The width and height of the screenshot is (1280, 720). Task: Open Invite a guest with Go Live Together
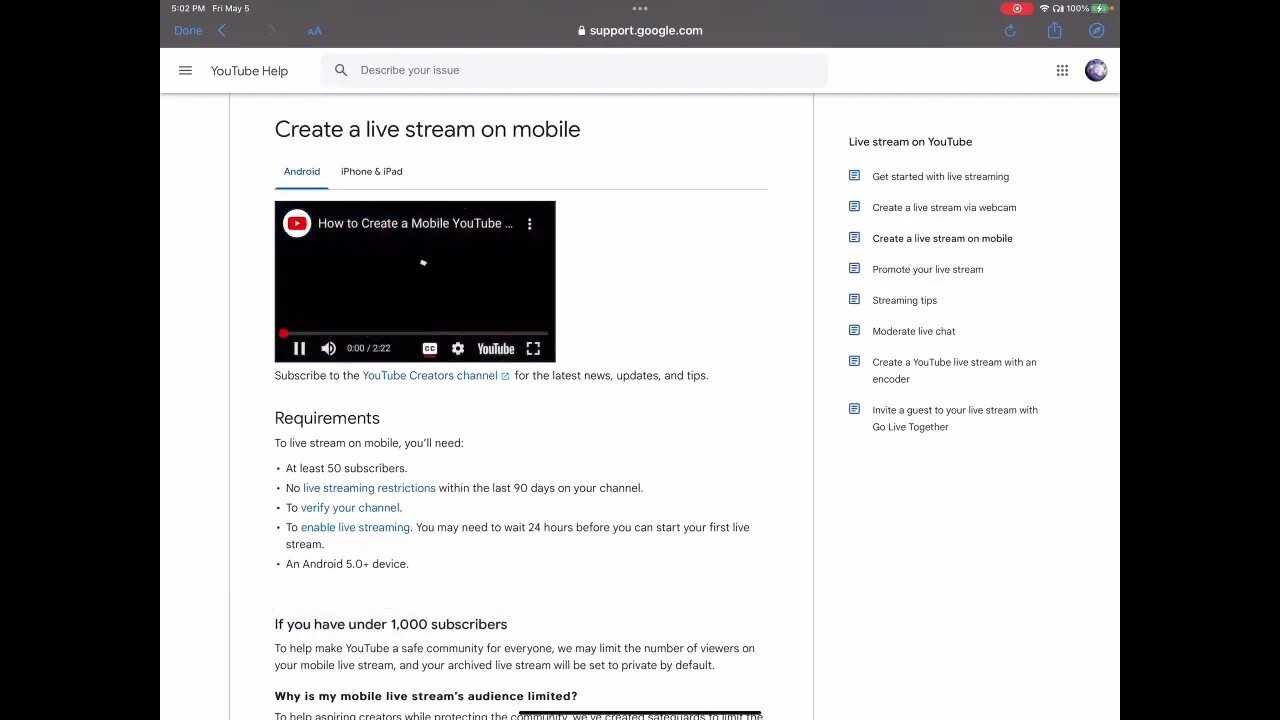[955, 418]
